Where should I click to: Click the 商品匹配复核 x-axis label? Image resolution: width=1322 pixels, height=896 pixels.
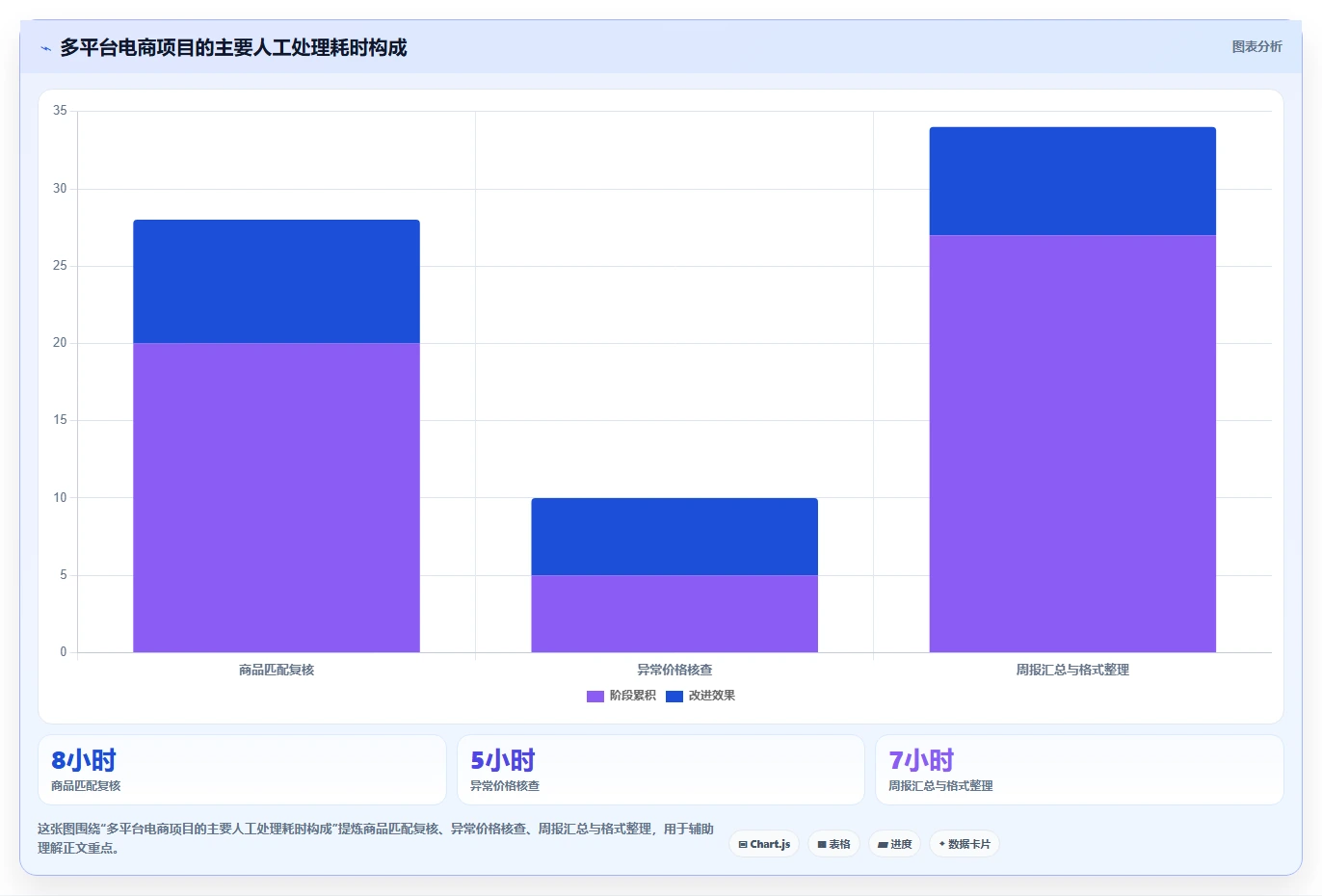point(277,670)
